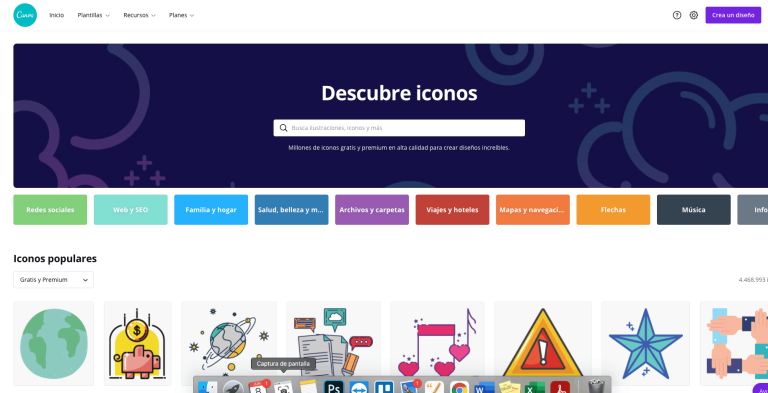Click the Crea un diseño button
Screen dimensions: 768x393
coord(733,15)
